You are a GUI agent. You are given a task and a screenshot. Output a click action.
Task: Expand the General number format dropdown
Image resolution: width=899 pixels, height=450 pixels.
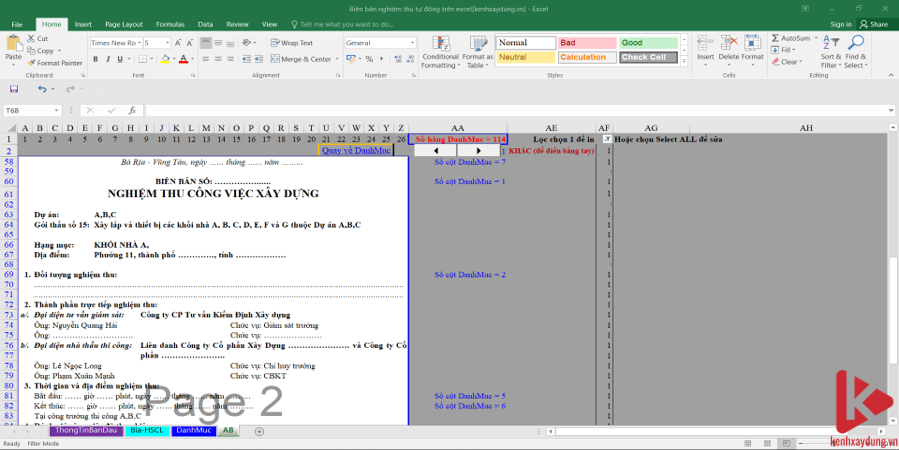point(402,43)
